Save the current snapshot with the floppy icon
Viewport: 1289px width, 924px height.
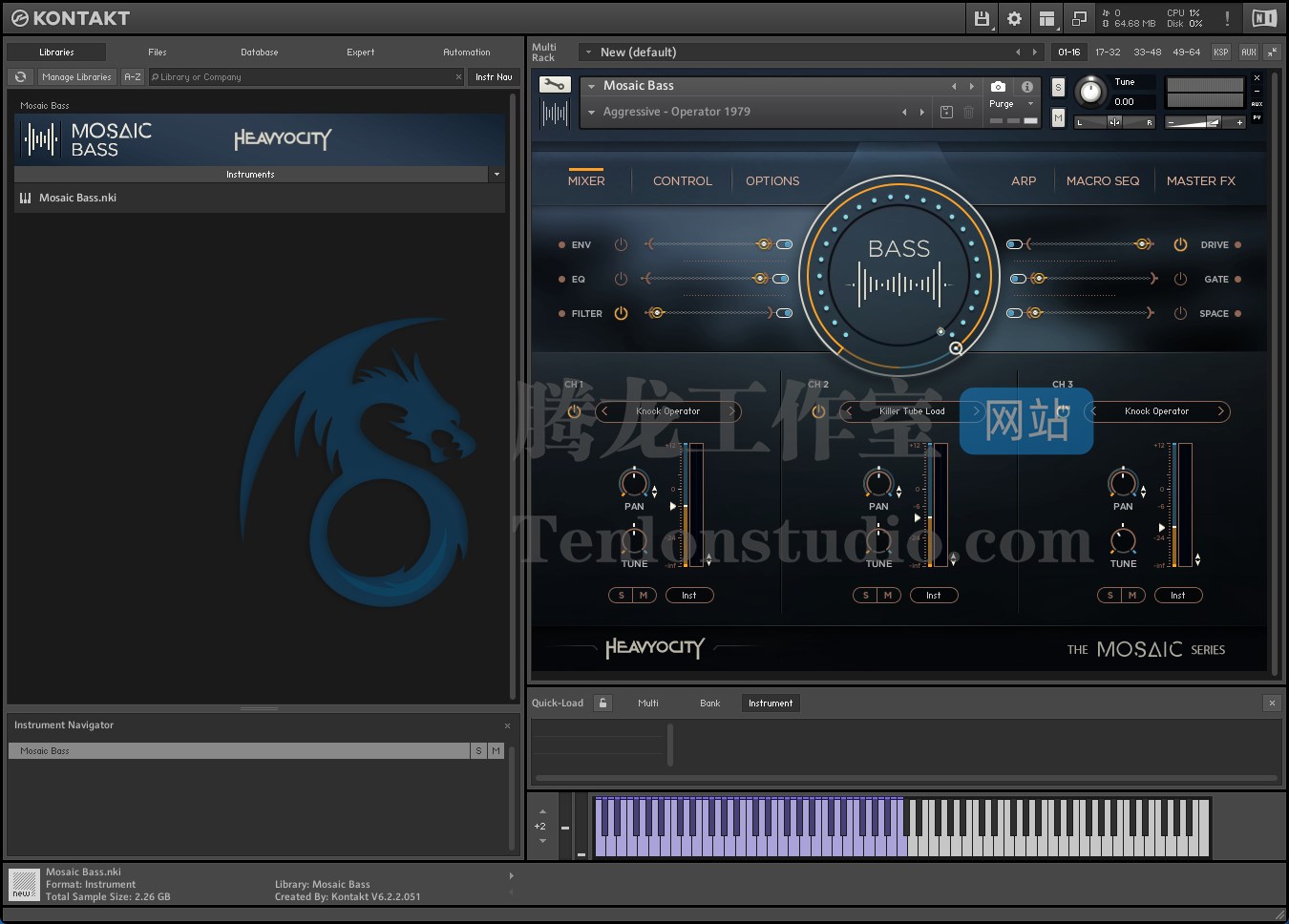(946, 112)
